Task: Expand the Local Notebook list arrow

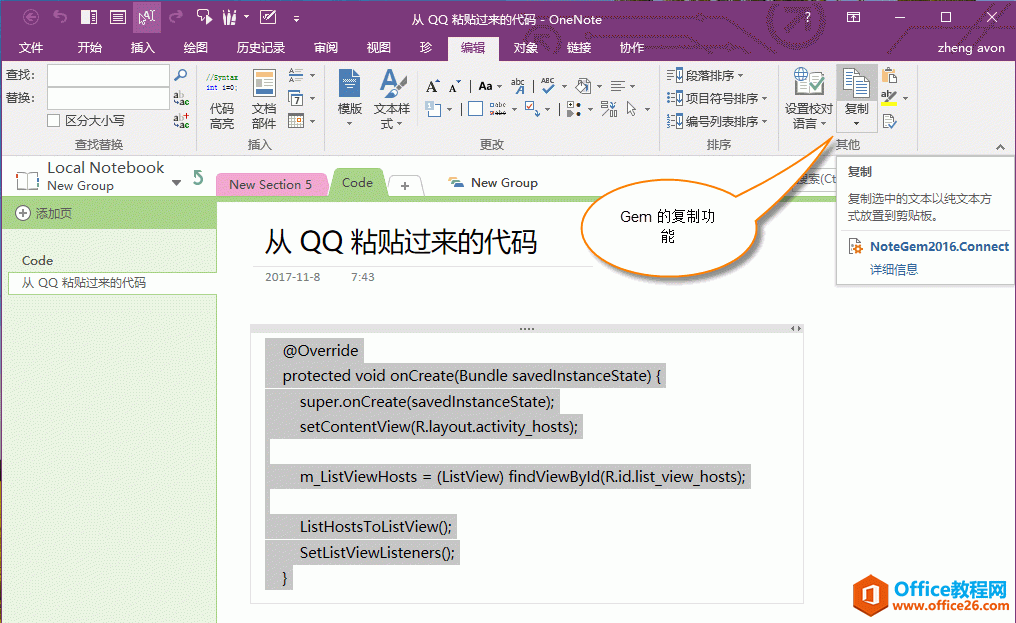Action: tap(176, 182)
